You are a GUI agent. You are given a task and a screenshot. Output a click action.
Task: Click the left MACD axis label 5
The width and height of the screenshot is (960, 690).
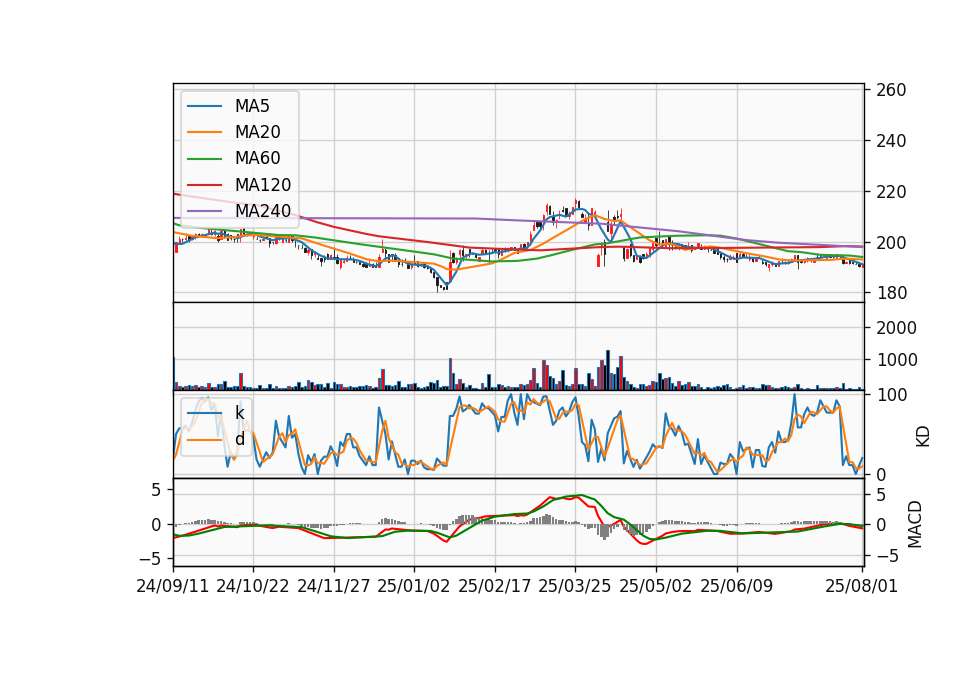click(156, 490)
